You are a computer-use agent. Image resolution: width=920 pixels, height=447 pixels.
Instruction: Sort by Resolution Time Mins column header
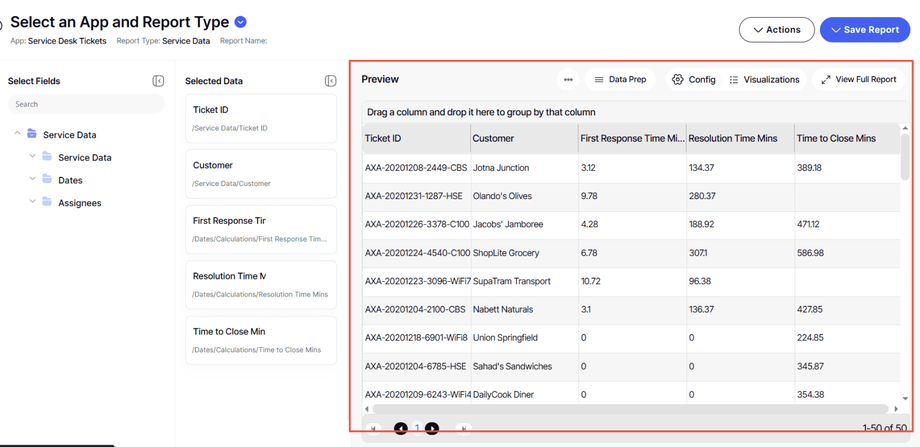click(x=740, y=138)
